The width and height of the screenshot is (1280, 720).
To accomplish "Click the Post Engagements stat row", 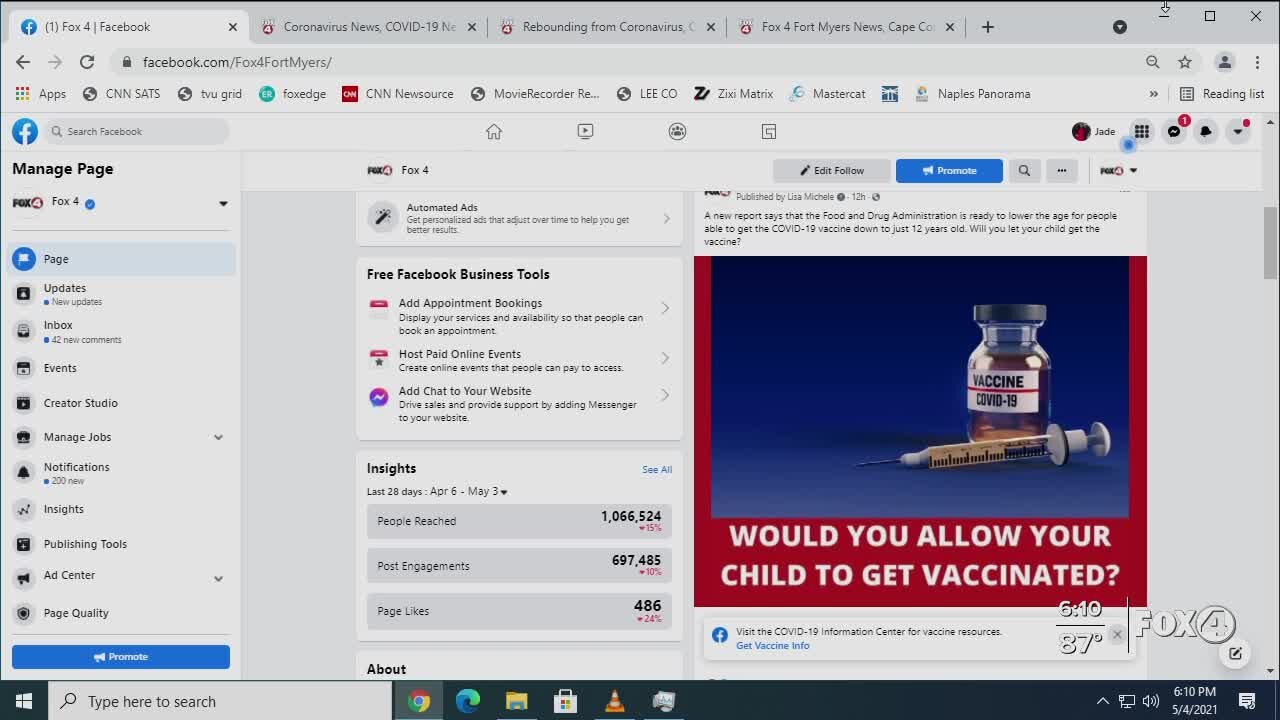I will click(519, 566).
